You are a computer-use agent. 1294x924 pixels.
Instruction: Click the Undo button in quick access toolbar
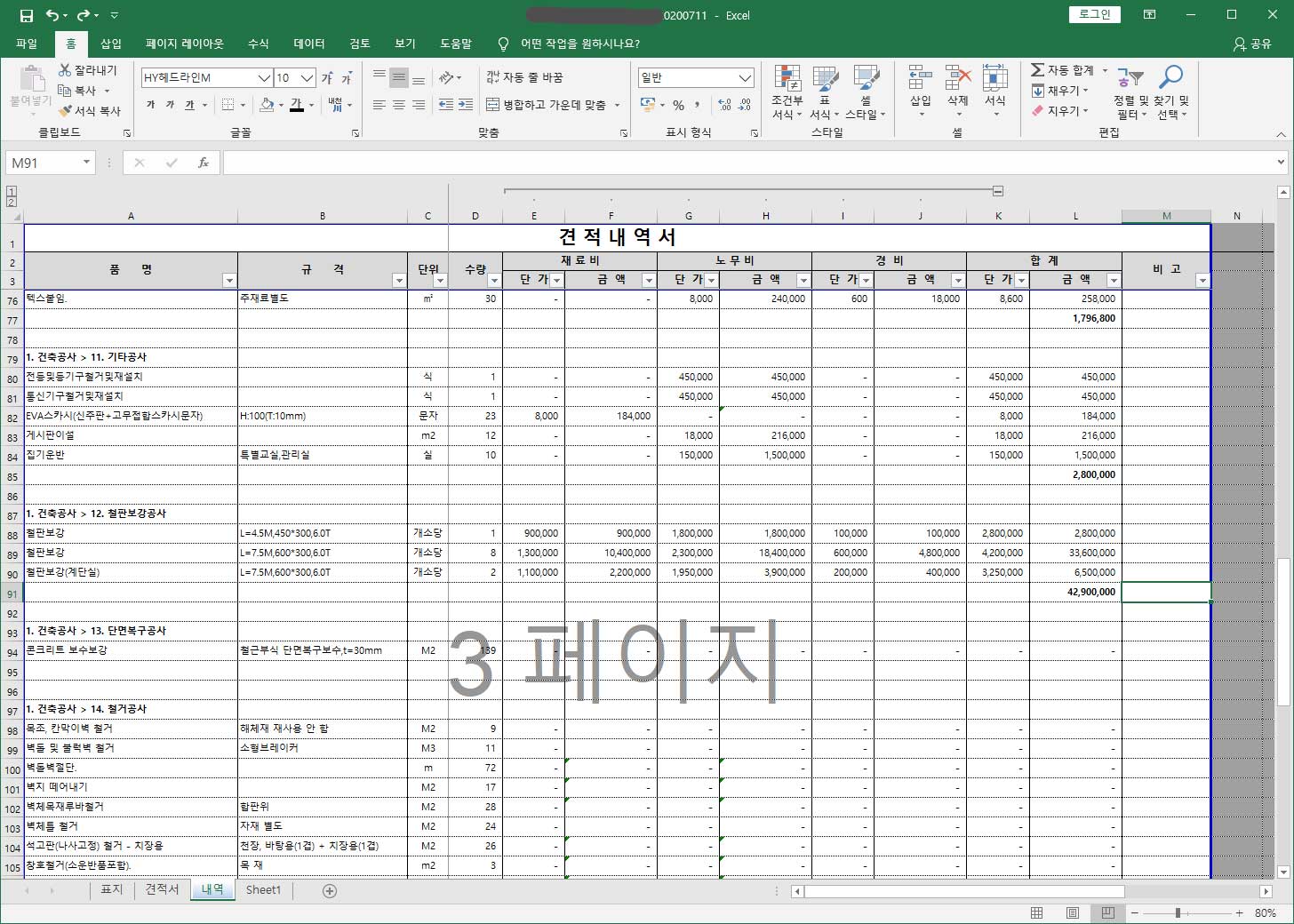(55, 13)
